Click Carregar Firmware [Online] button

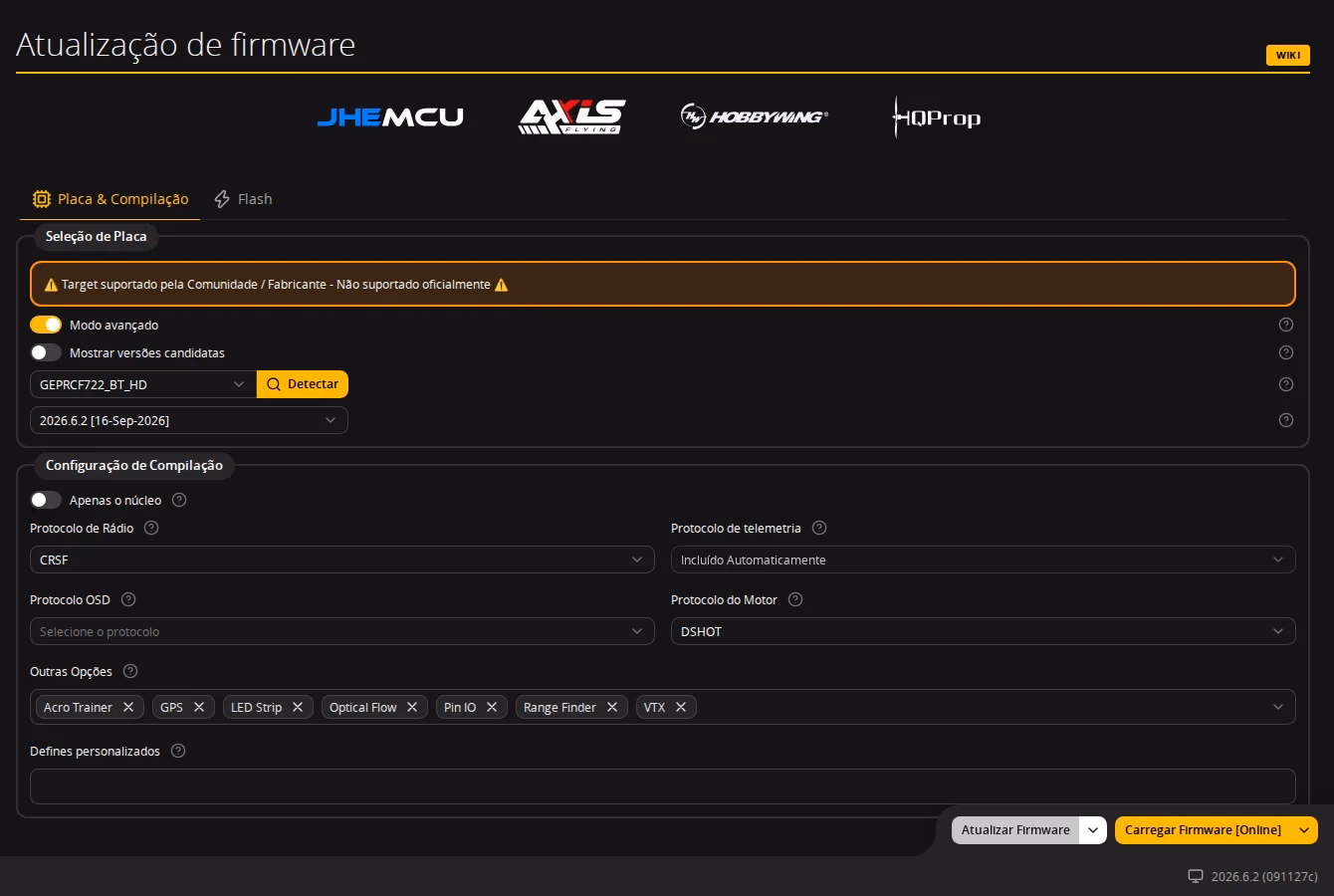click(x=1203, y=830)
